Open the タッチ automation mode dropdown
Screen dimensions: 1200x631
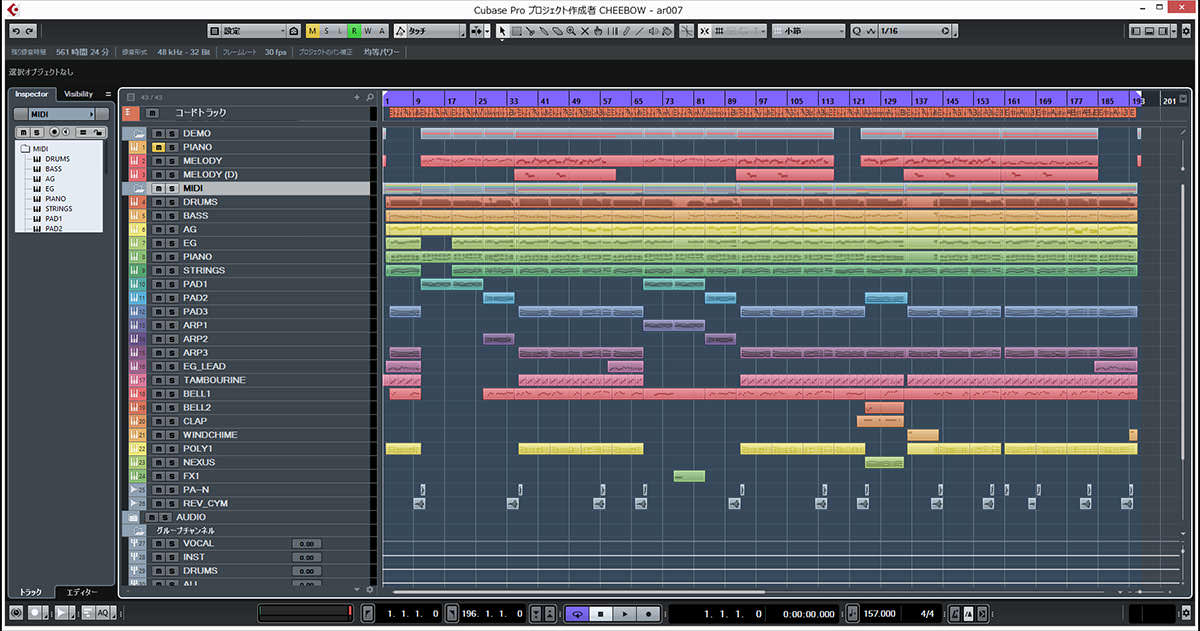pos(430,31)
